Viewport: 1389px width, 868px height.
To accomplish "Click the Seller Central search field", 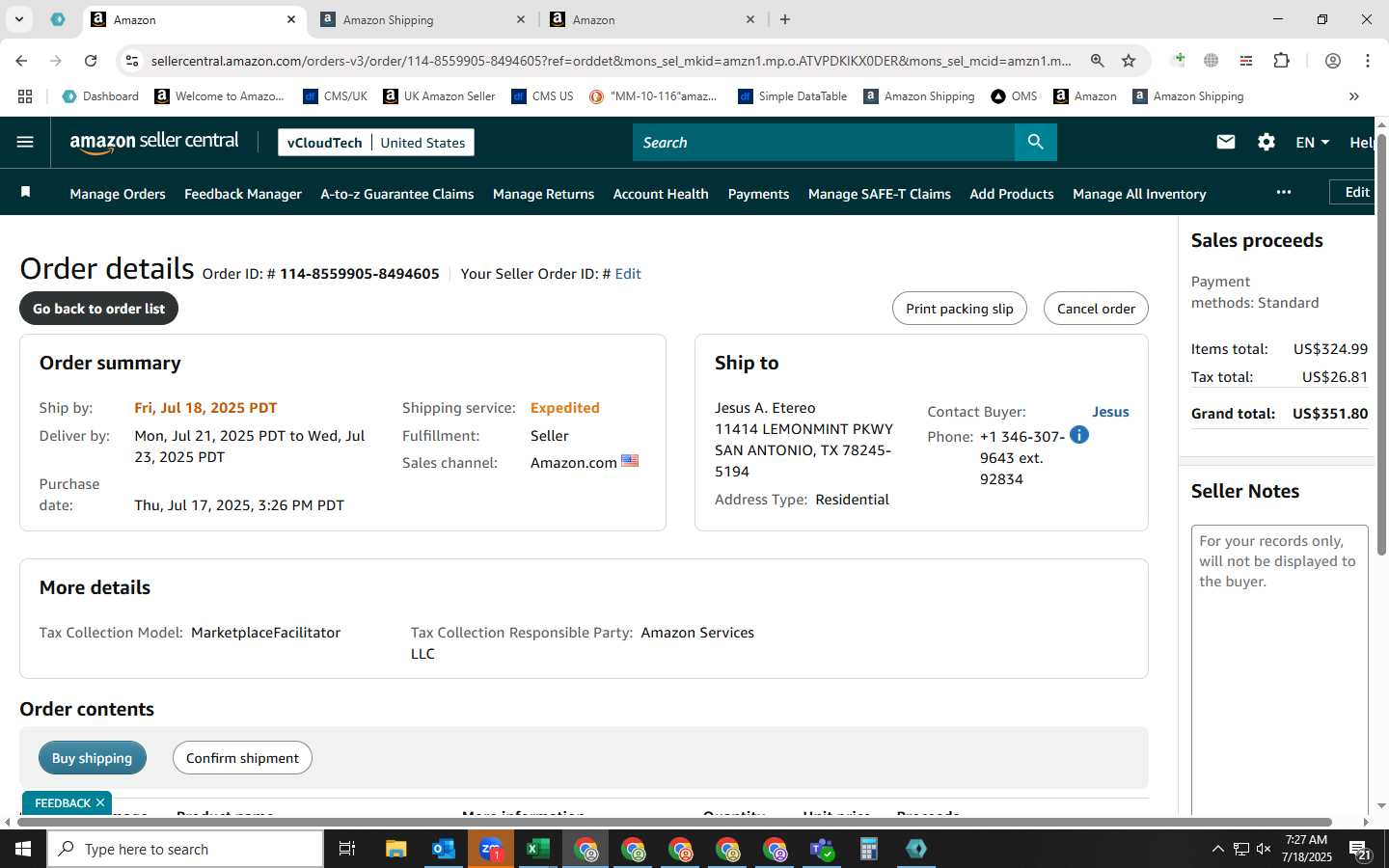I will (824, 142).
